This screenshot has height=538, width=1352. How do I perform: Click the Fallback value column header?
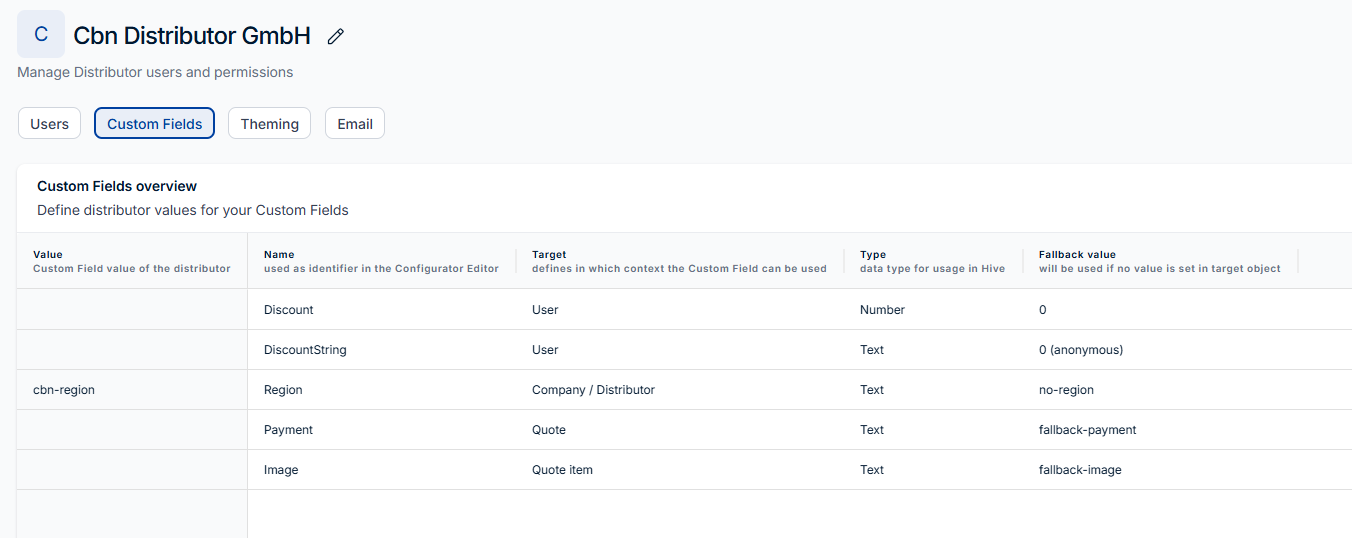point(1077,255)
